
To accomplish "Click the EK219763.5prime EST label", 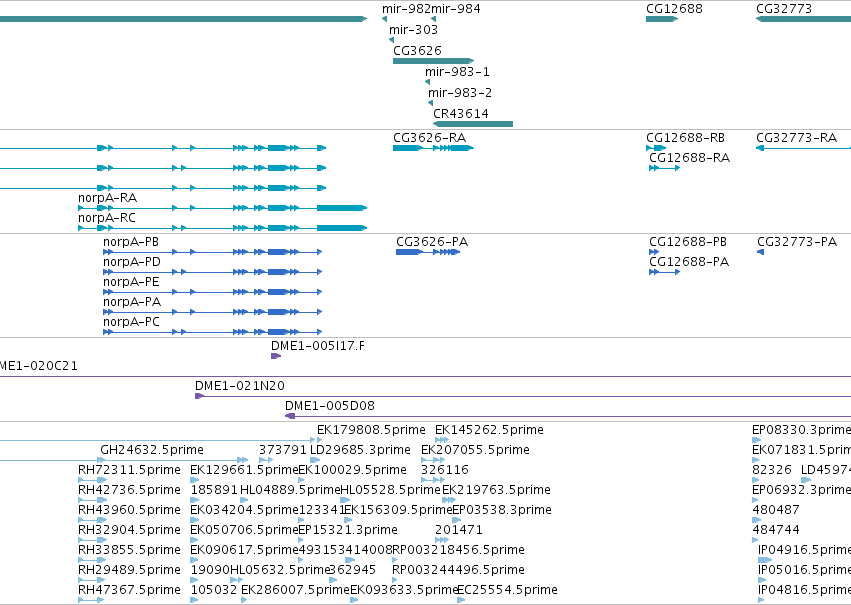I will coord(497,491).
